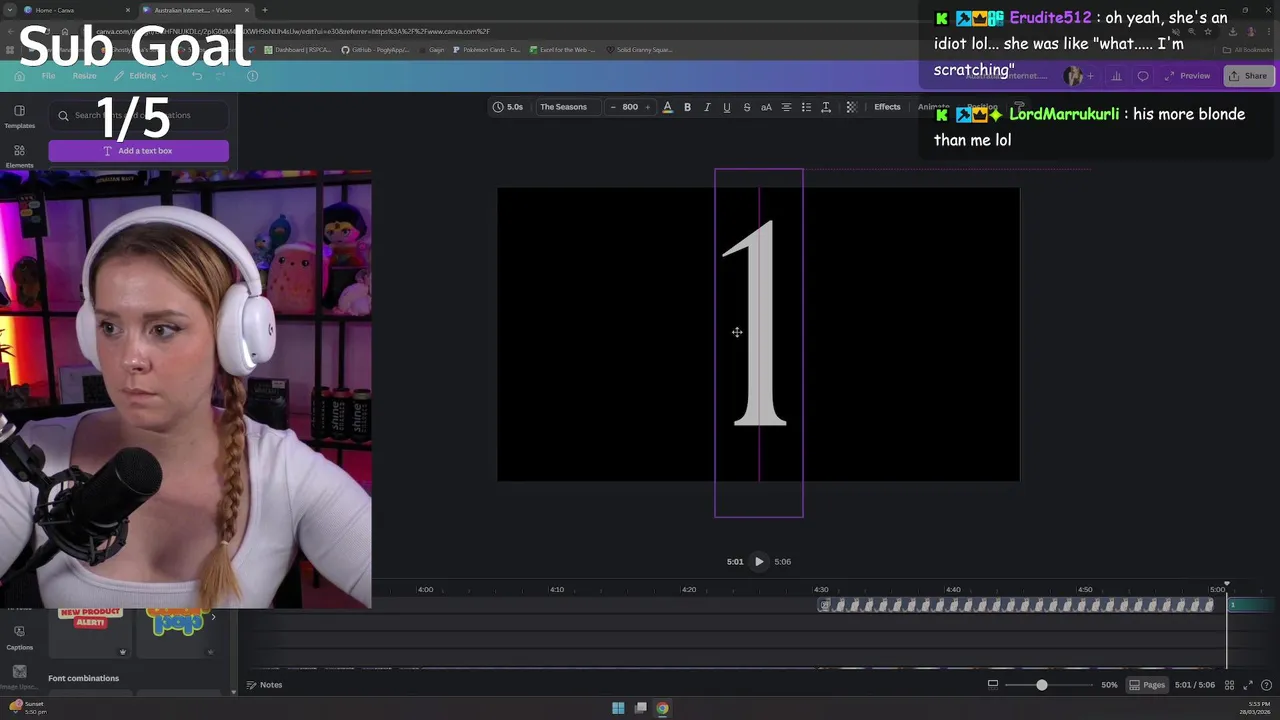
Task: Edit the 5.0s page duration
Action: [508, 107]
